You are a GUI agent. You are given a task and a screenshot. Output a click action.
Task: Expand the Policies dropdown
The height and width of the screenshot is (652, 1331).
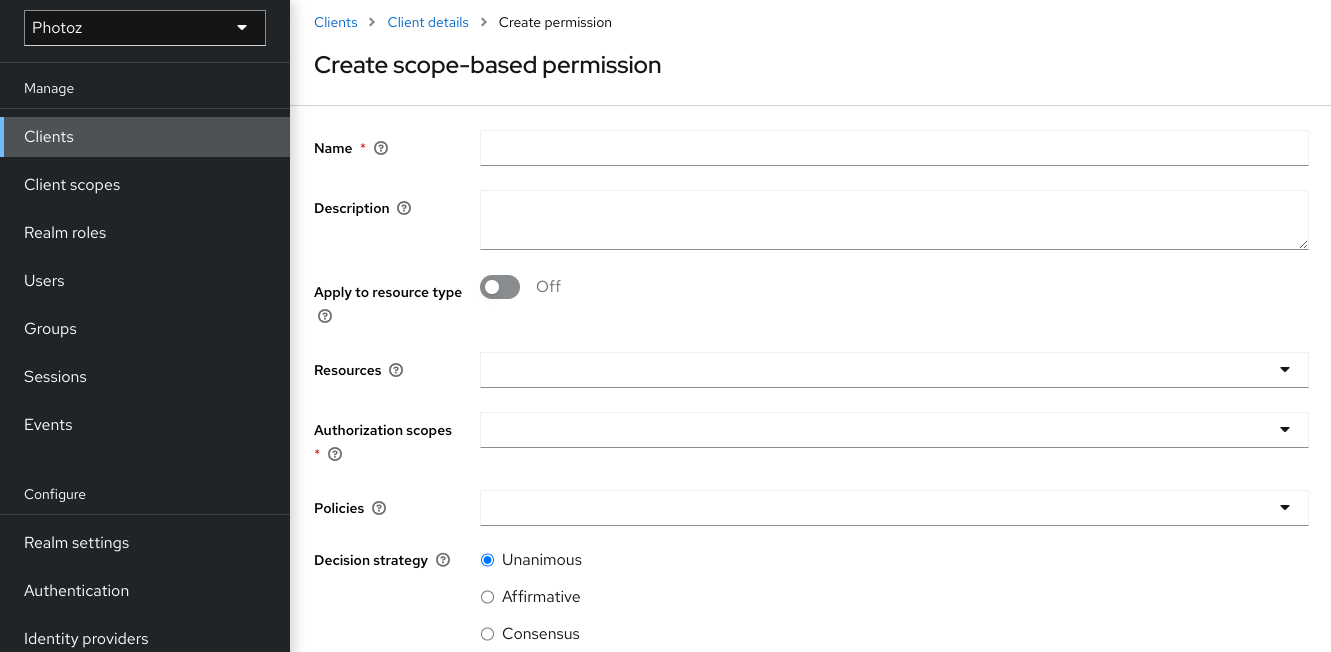click(x=1285, y=507)
